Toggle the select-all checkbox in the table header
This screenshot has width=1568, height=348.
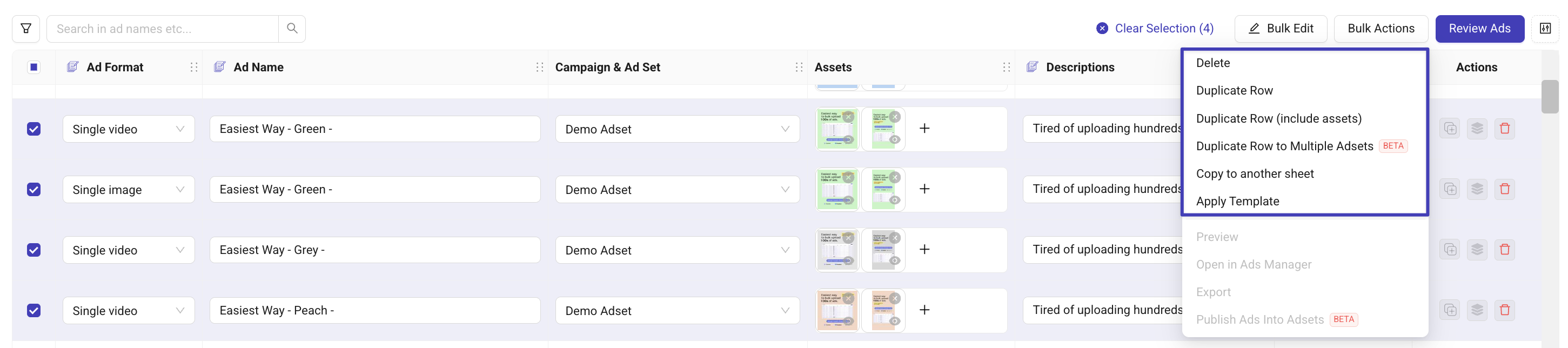[x=34, y=67]
